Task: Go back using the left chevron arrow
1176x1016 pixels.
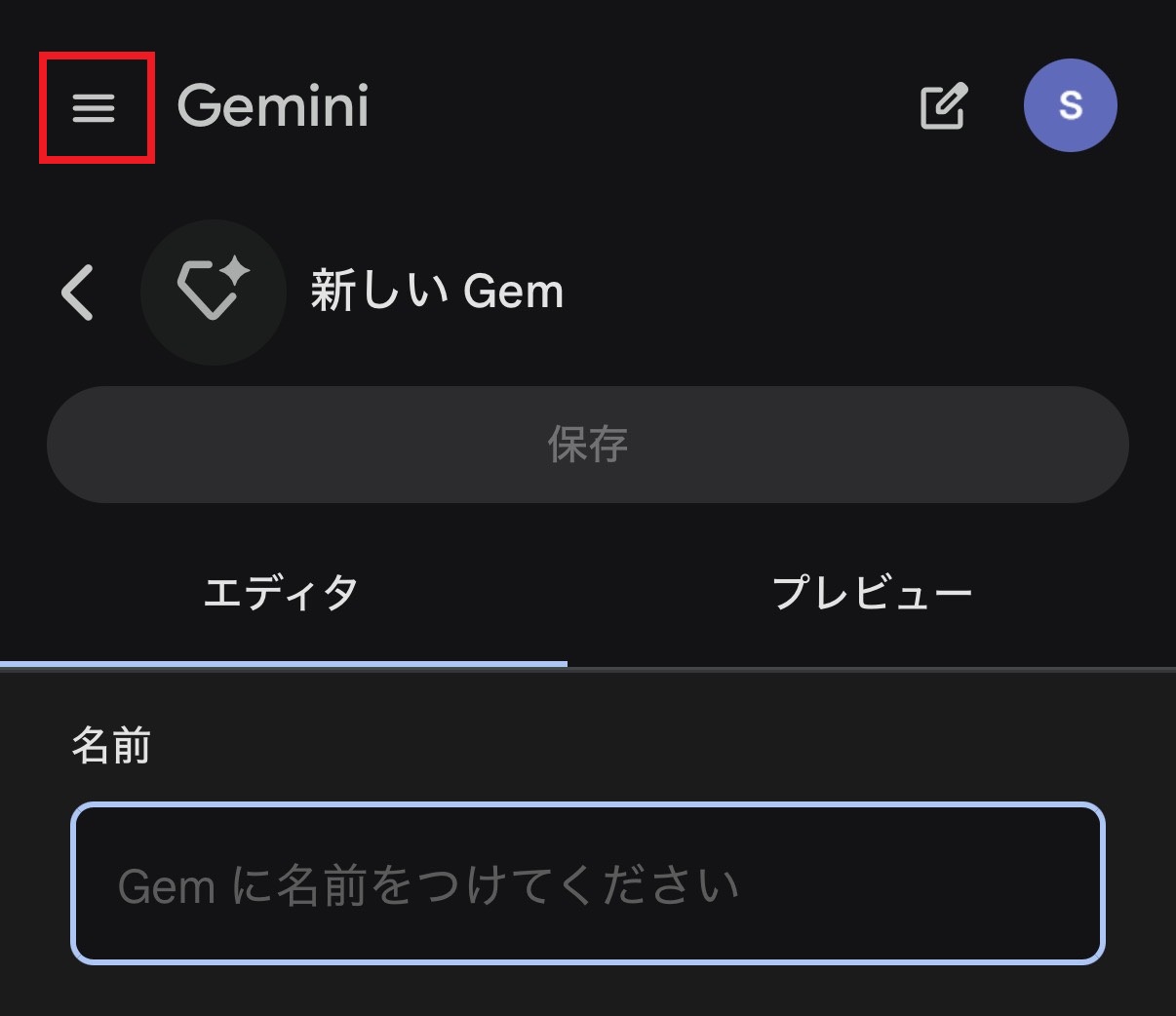Action: coord(78,293)
